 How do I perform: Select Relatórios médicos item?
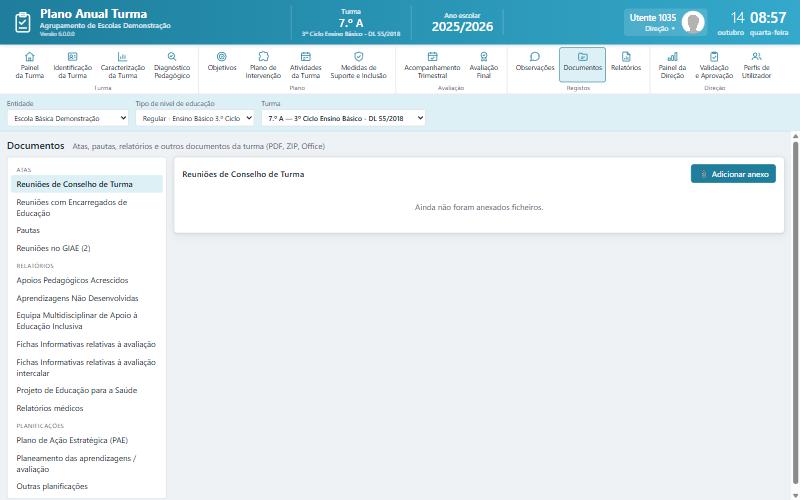point(87,408)
